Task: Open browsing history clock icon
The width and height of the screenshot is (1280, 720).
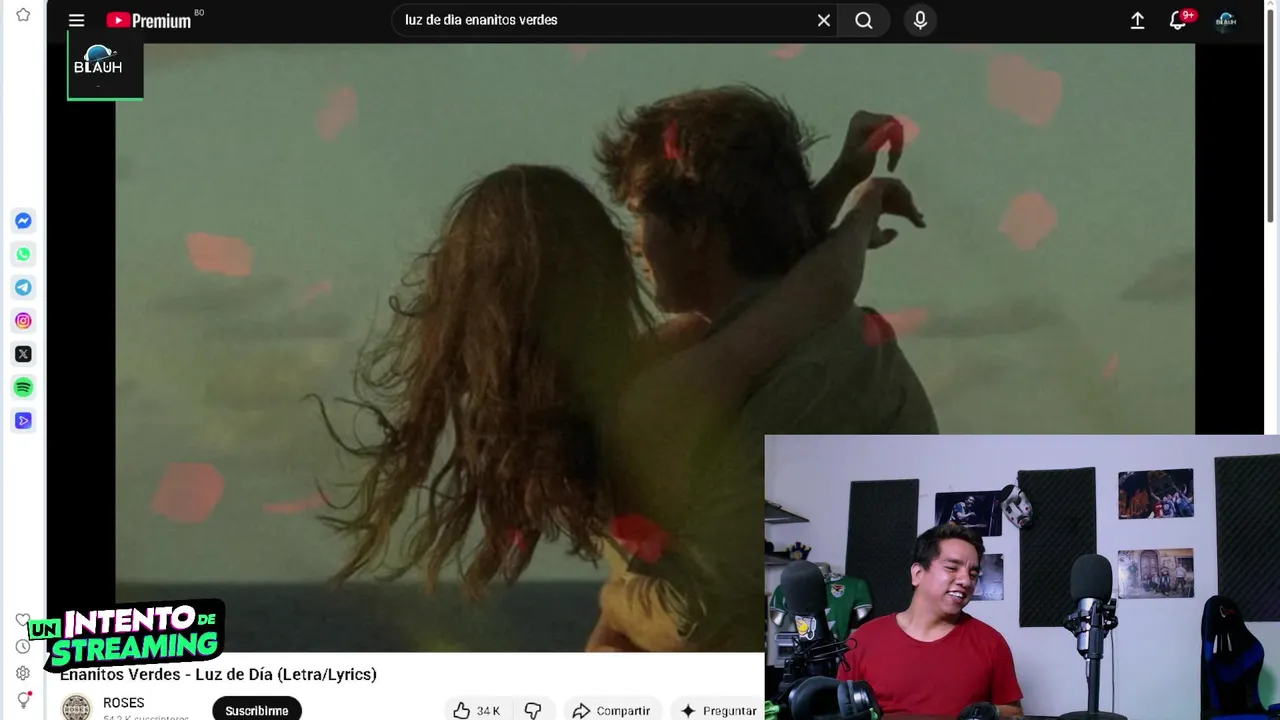Action: (23, 646)
